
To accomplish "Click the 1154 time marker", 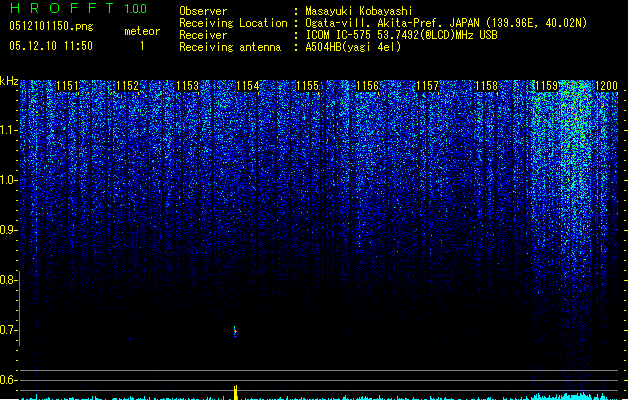I will 248,86.
